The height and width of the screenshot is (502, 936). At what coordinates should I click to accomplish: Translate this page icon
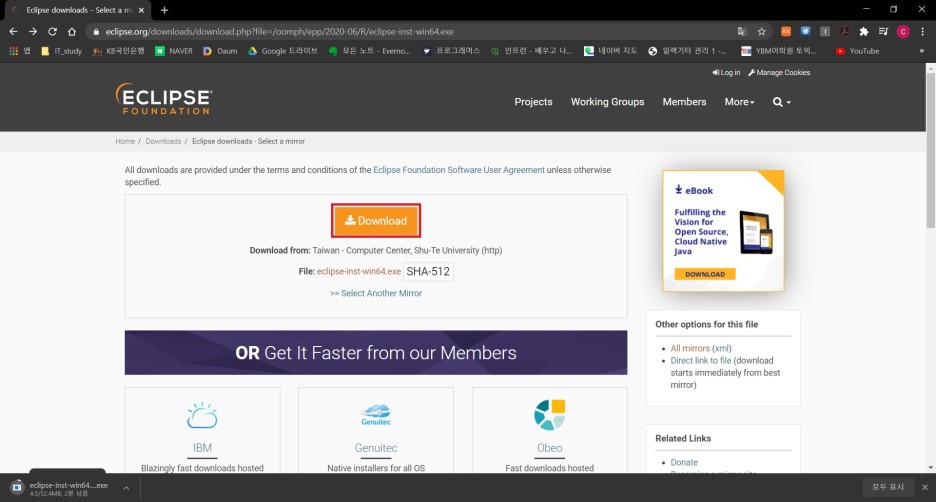pyautogui.click(x=742, y=32)
